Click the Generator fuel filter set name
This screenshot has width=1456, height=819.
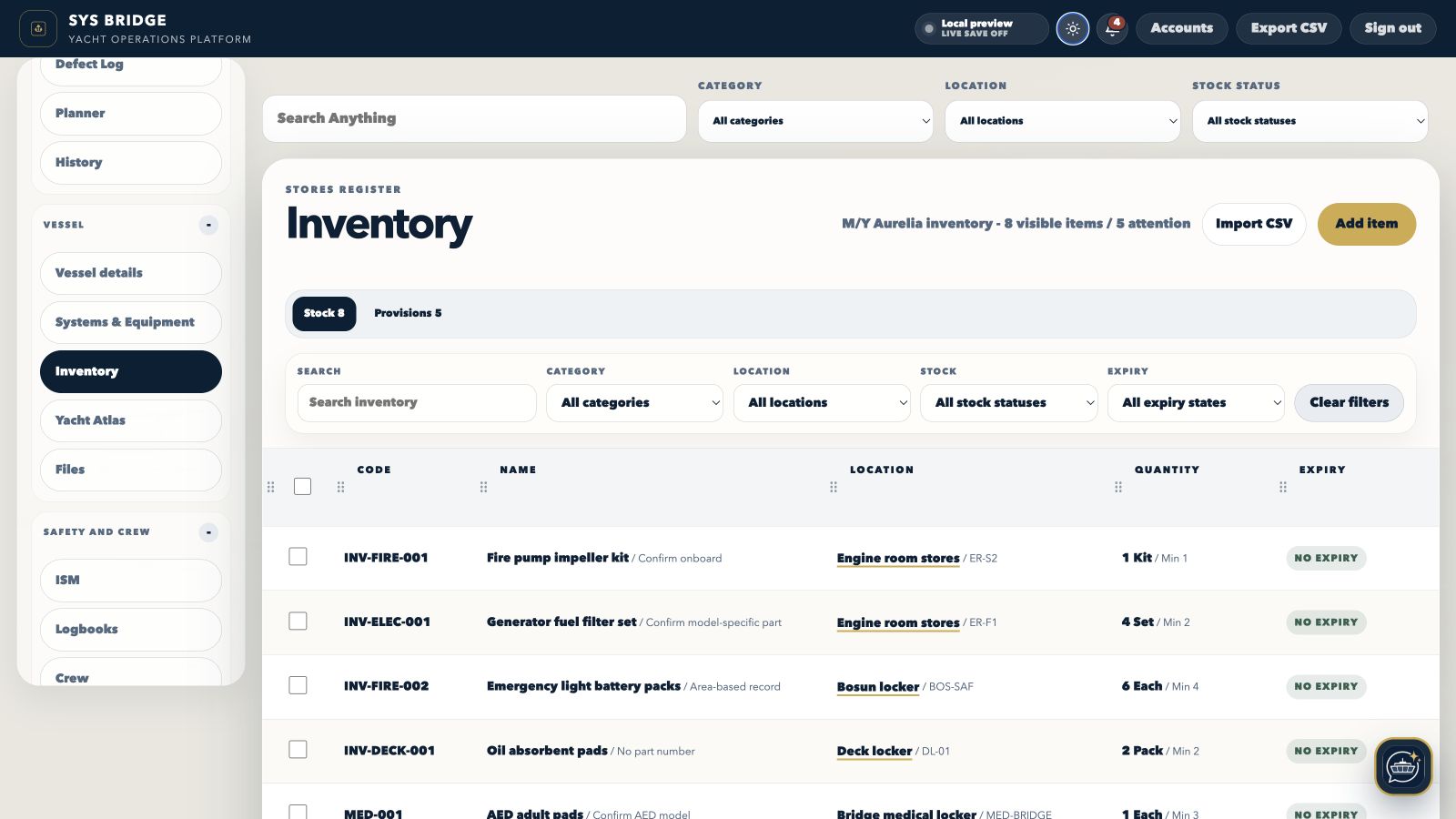point(561,622)
